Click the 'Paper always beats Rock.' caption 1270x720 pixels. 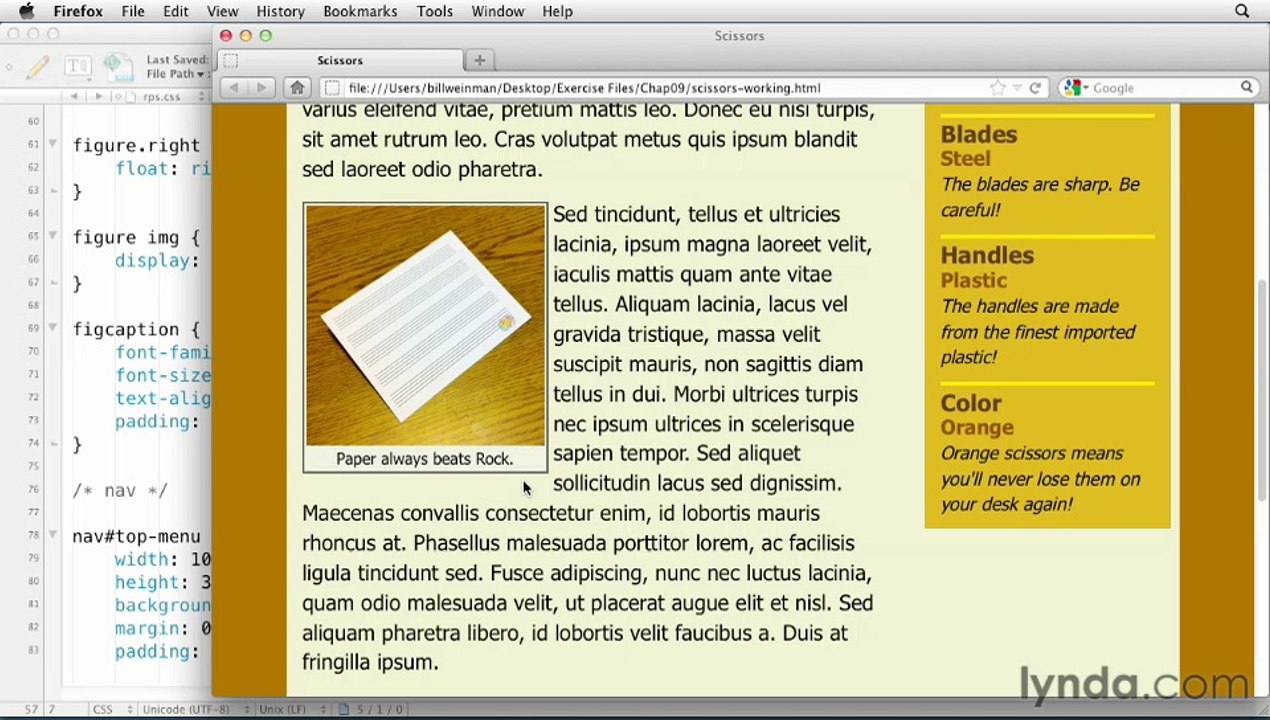tap(424, 459)
